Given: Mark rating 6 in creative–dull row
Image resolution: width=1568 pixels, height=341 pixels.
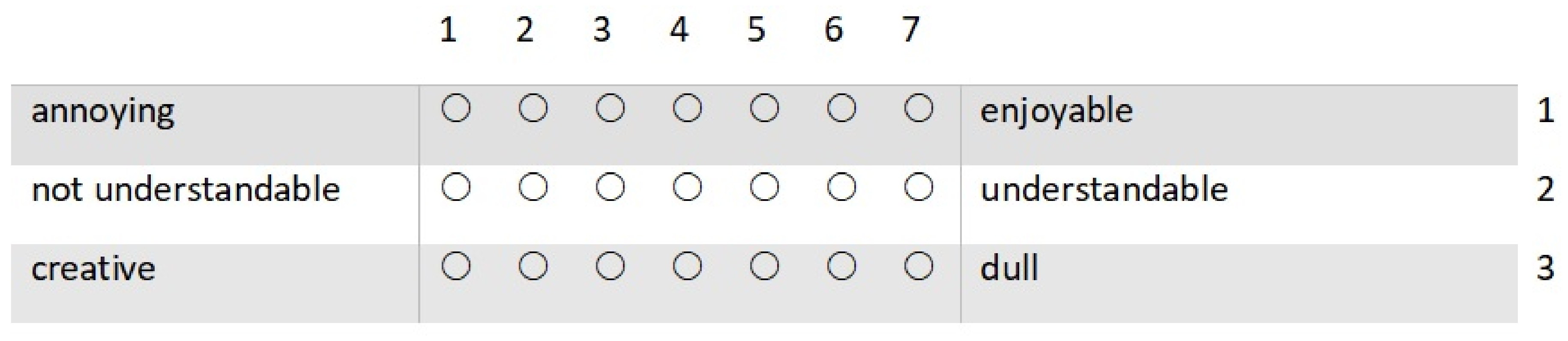Looking at the screenshot, I should point(841,266).
